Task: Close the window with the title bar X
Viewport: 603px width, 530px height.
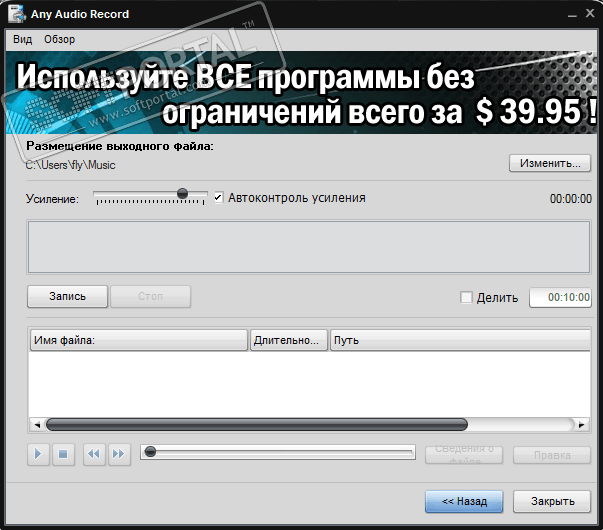Action: click(590, 13)
